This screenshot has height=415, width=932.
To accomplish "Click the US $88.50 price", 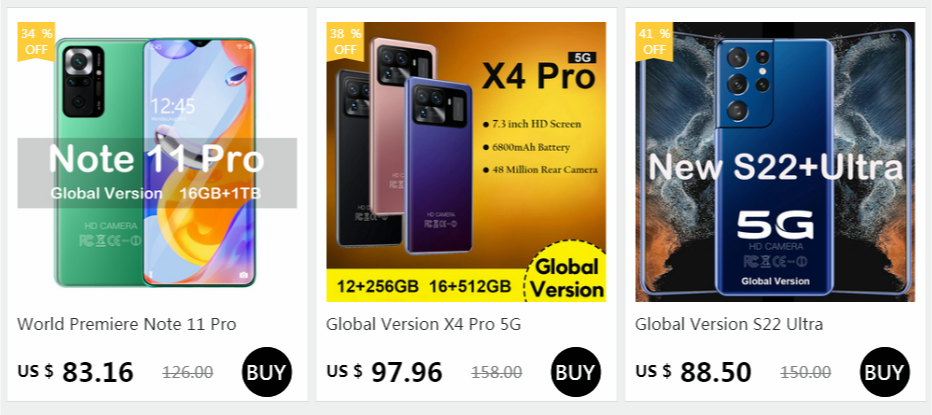I will coord(694,372).
